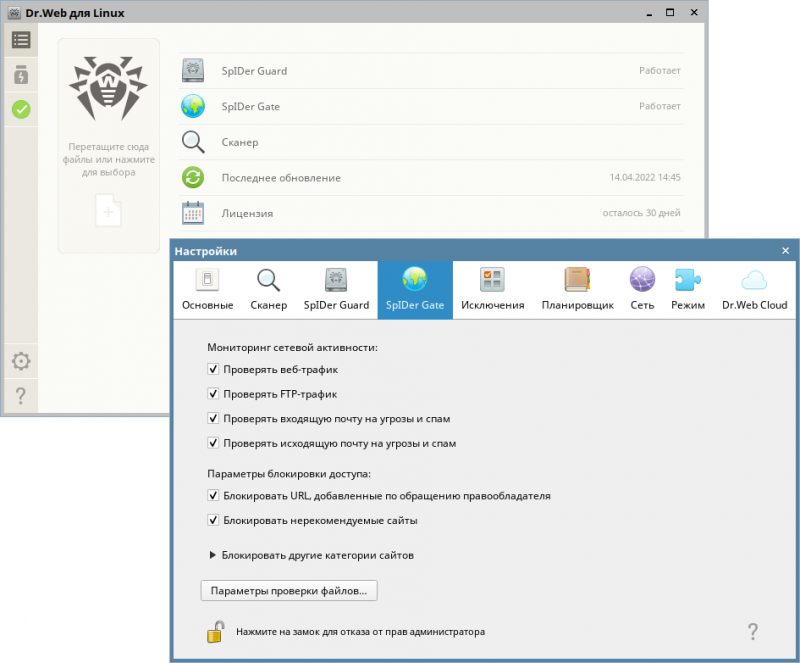This screenshot has height=663, width=800.
Task: Click the Dr.Web spider logo
Action: [108, 88]
